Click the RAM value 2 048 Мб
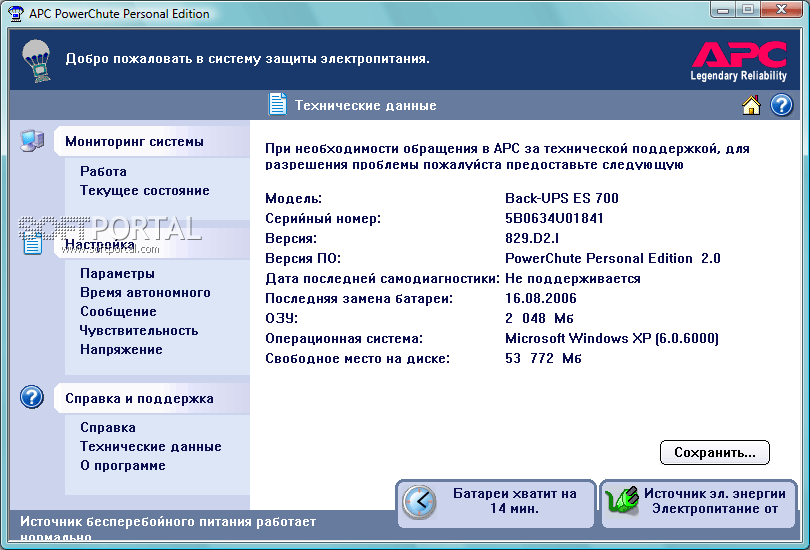Viewport: 810px width, 550px height. (x=539, y=318)
